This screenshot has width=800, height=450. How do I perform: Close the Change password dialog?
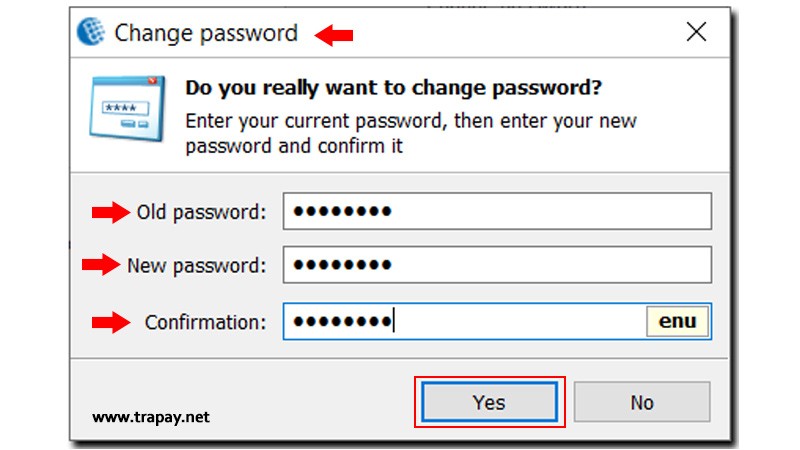[x=697, y=33]
